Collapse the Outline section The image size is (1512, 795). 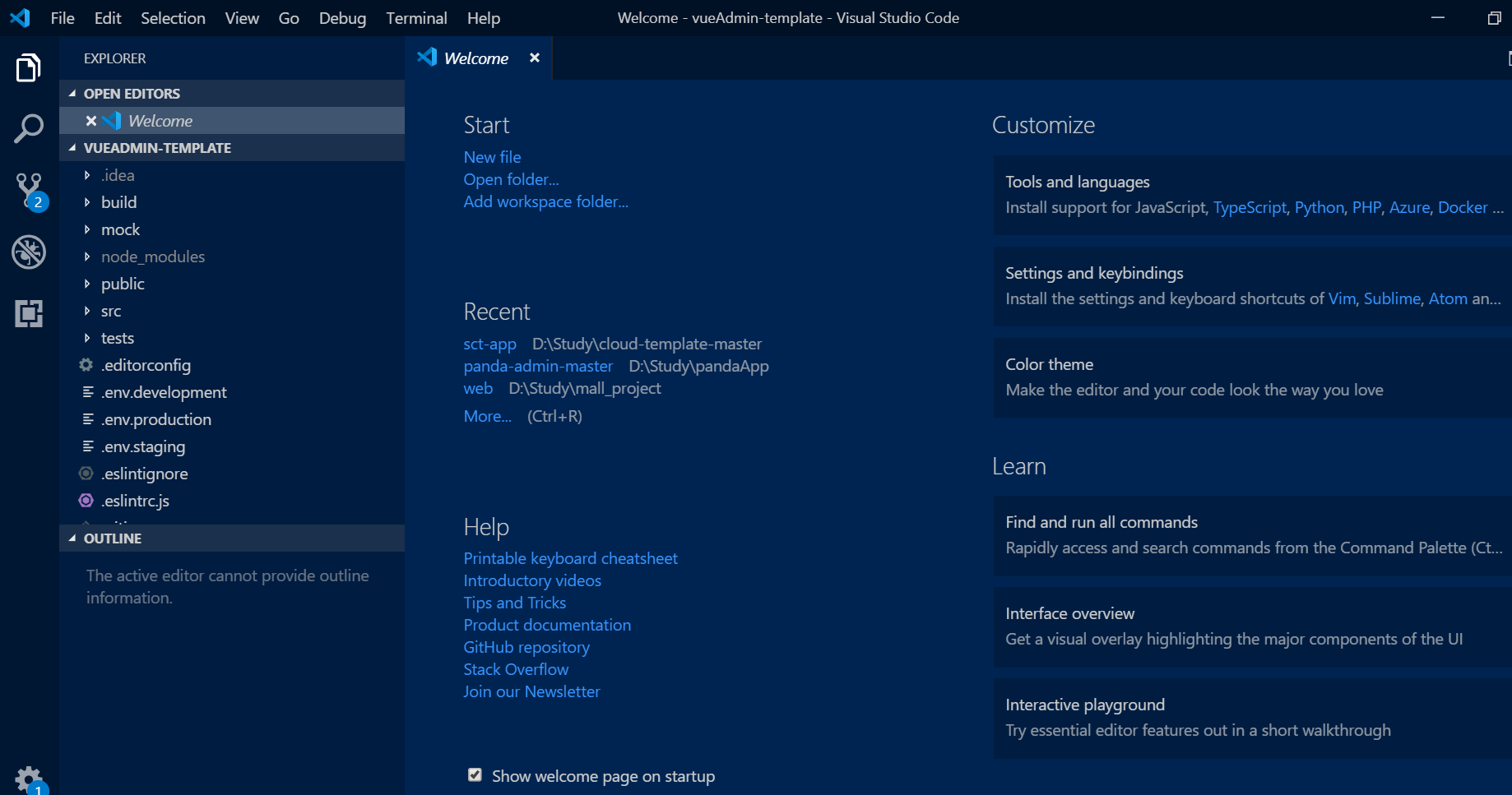click(72, 538)
